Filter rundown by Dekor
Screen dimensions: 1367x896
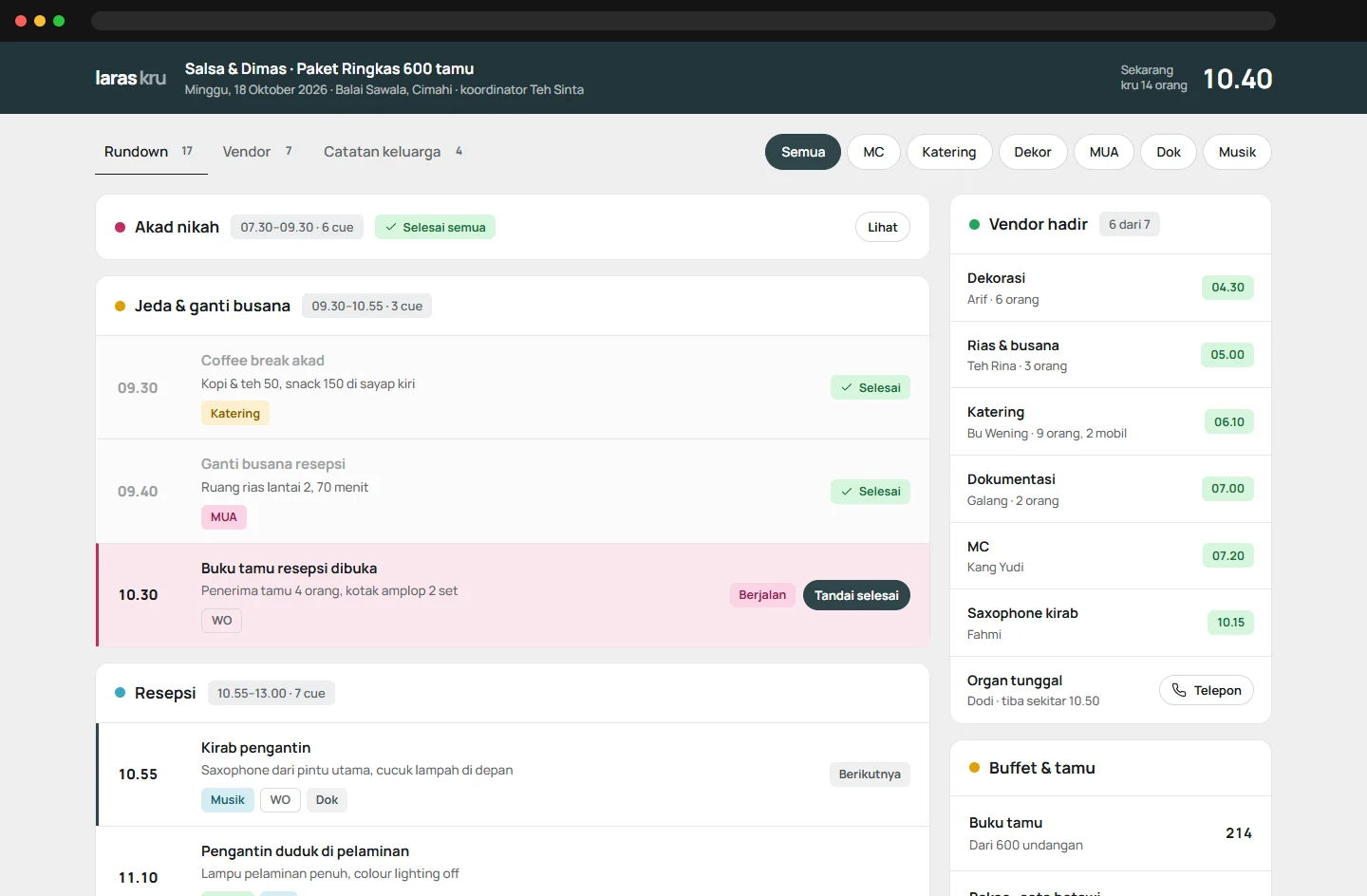[x=1033, y=152]
